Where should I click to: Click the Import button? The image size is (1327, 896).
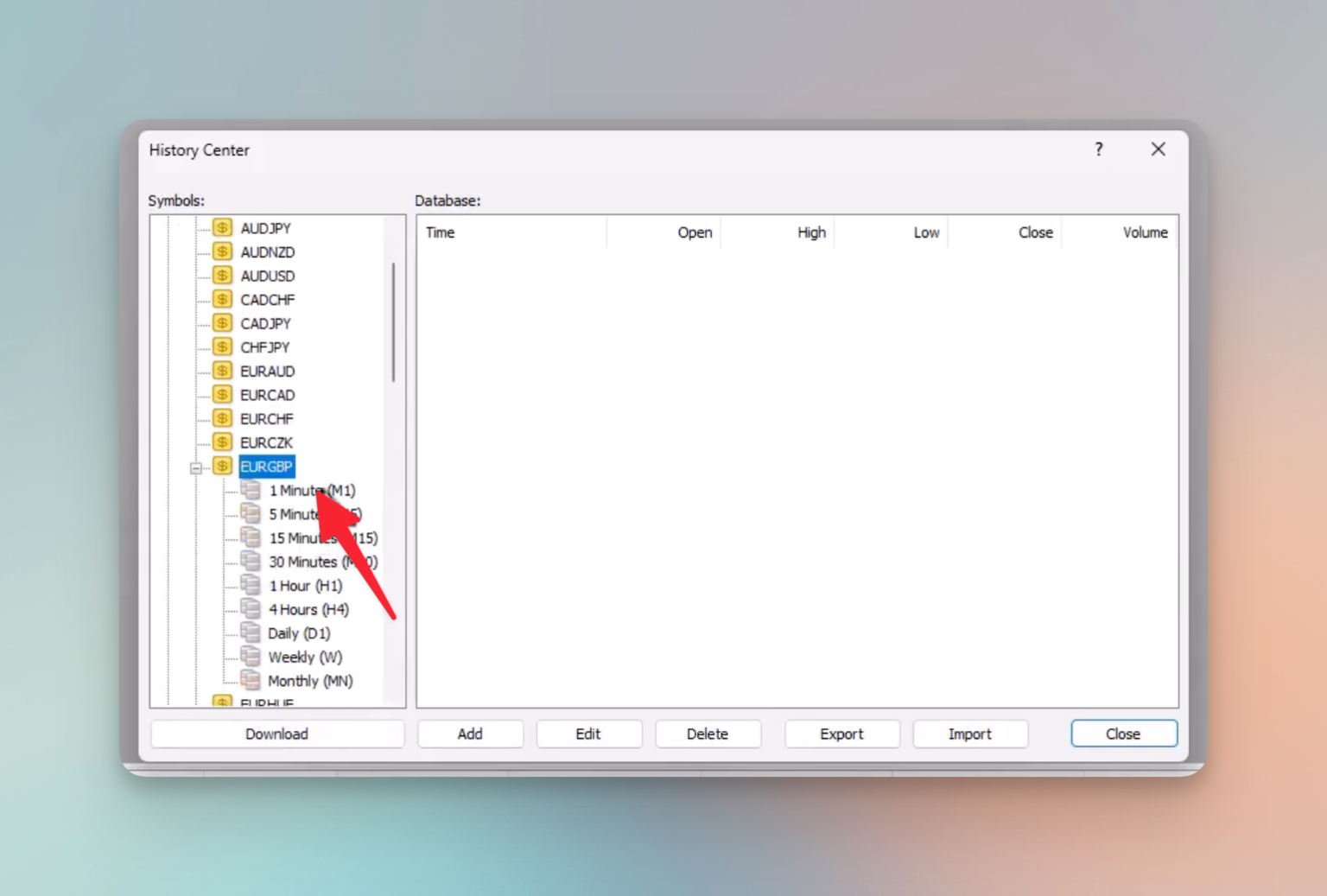[x=969, y=734]
